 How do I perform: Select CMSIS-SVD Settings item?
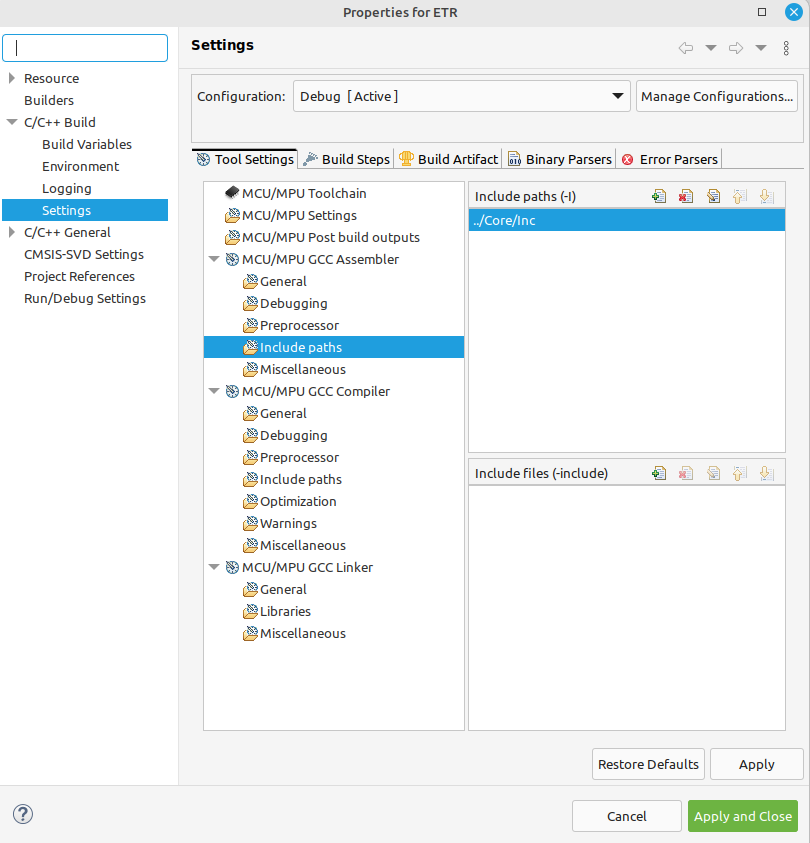(84, 254)
